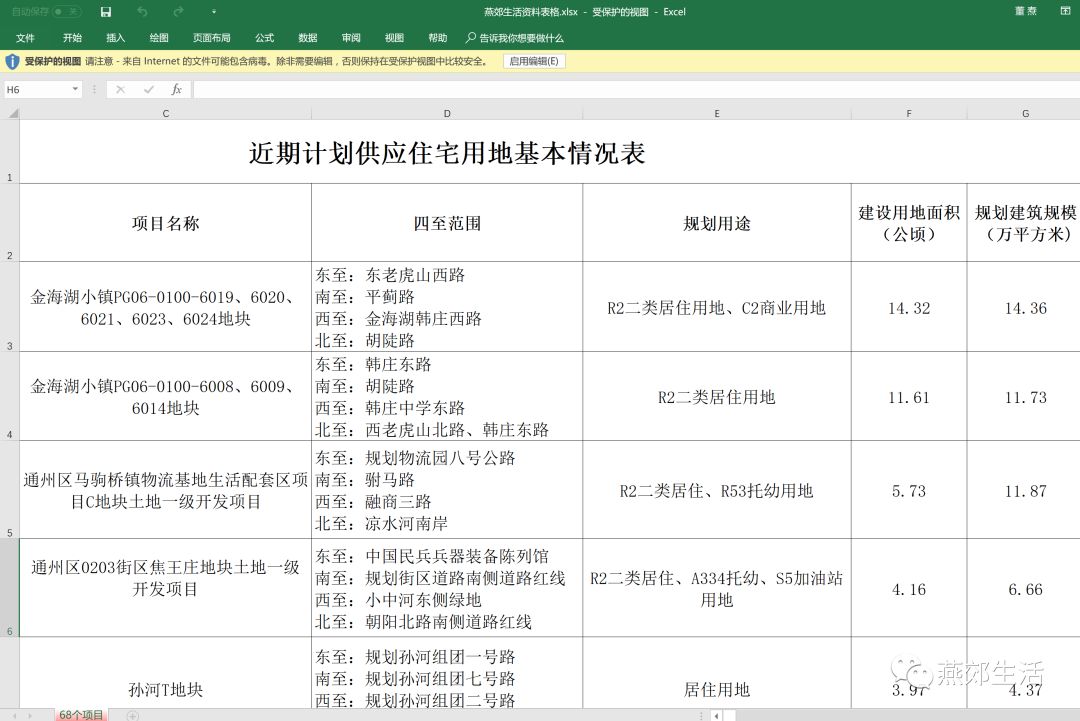Click the protected view shield icon
The height and width of the screenshot is (721, 1080).
point(12,61)
